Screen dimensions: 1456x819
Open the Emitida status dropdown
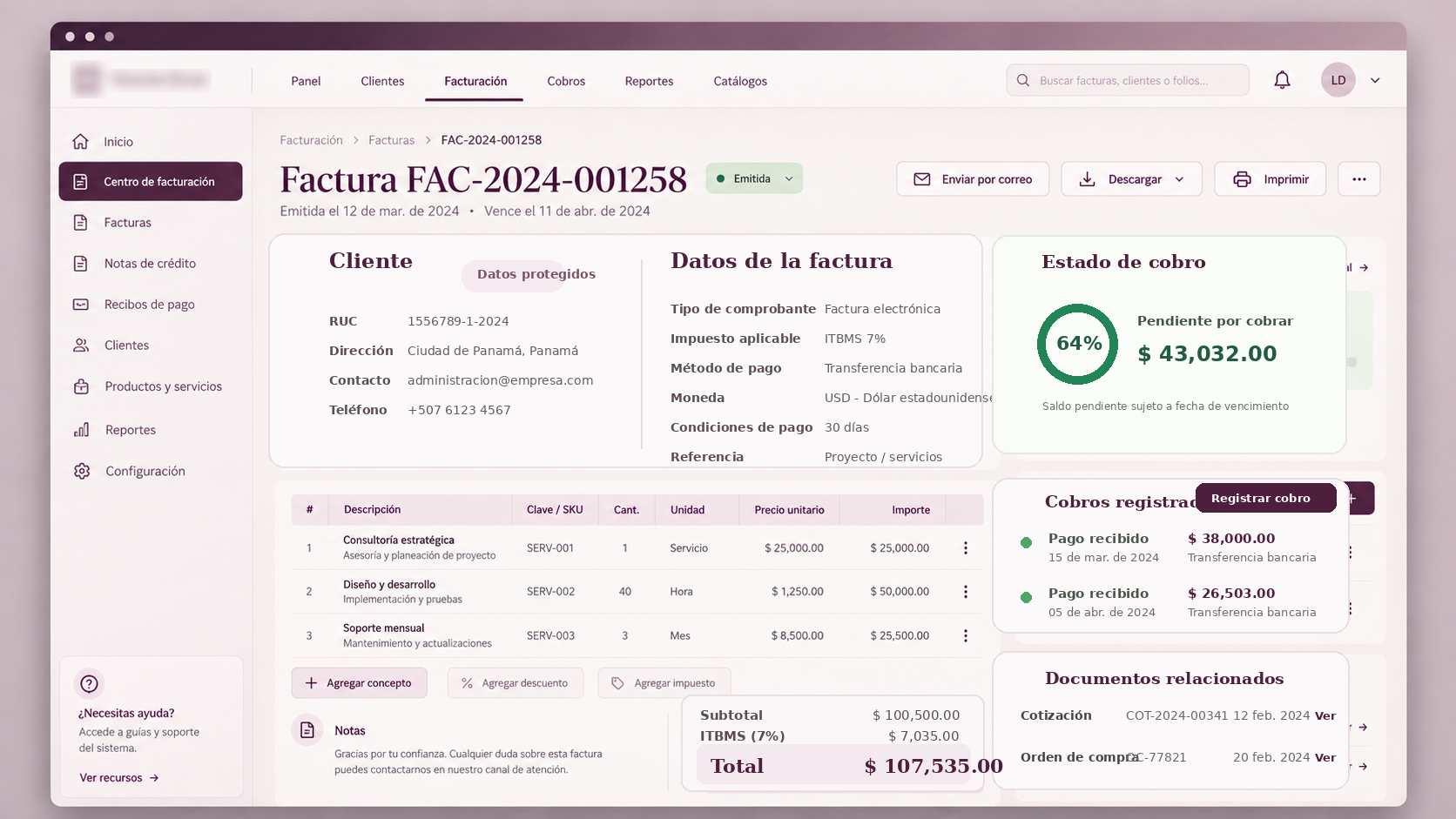point(754,178)
